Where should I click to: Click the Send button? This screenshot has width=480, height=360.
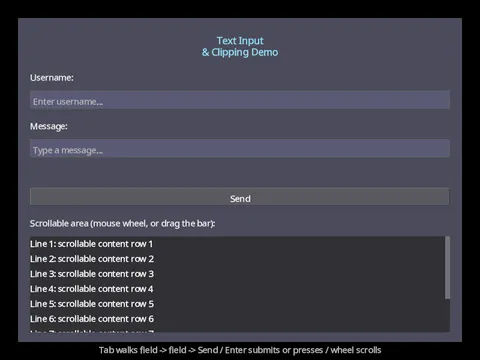coord(240,197)
